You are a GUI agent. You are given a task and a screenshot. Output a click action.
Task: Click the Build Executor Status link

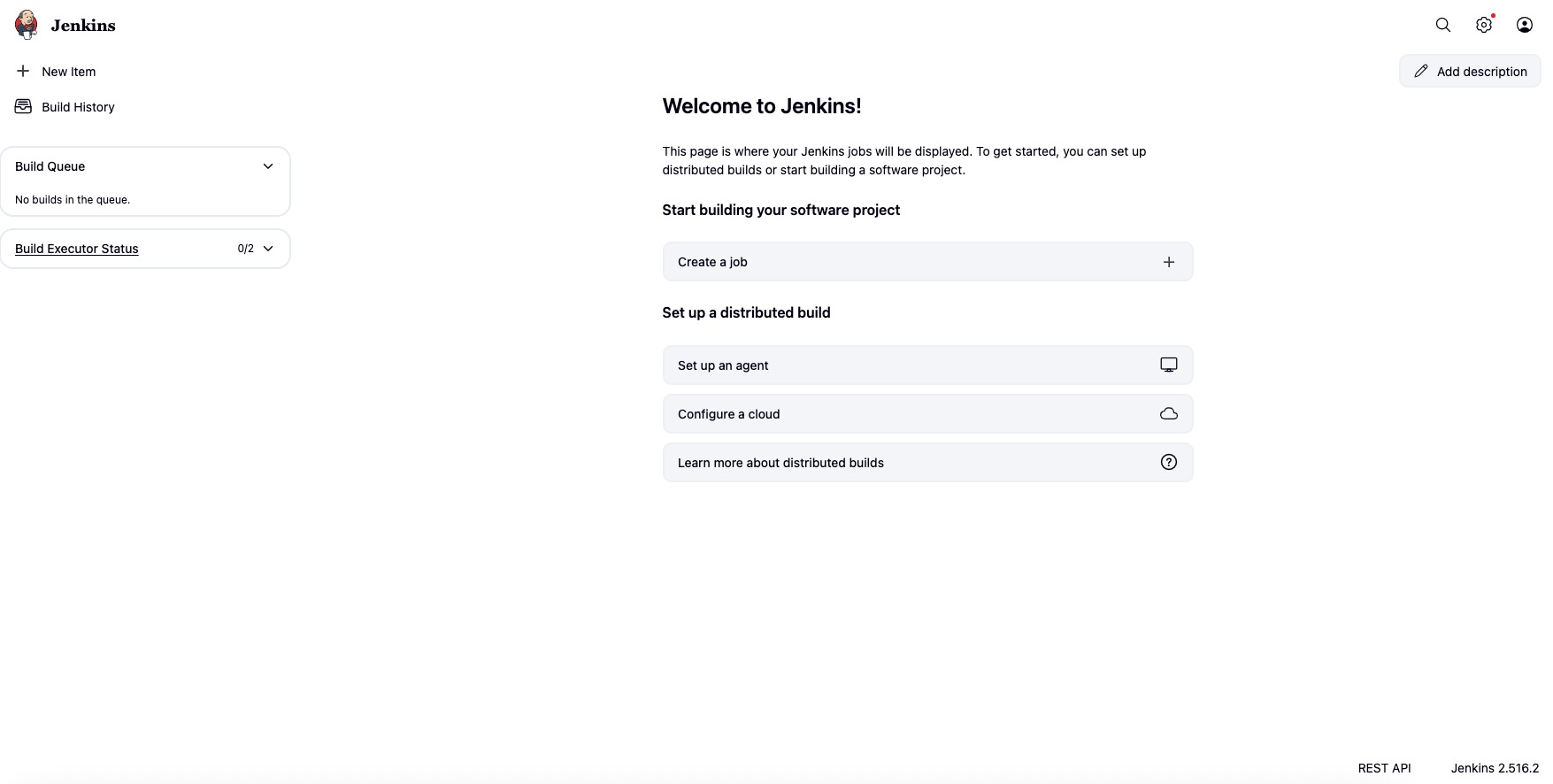(77, 249)
